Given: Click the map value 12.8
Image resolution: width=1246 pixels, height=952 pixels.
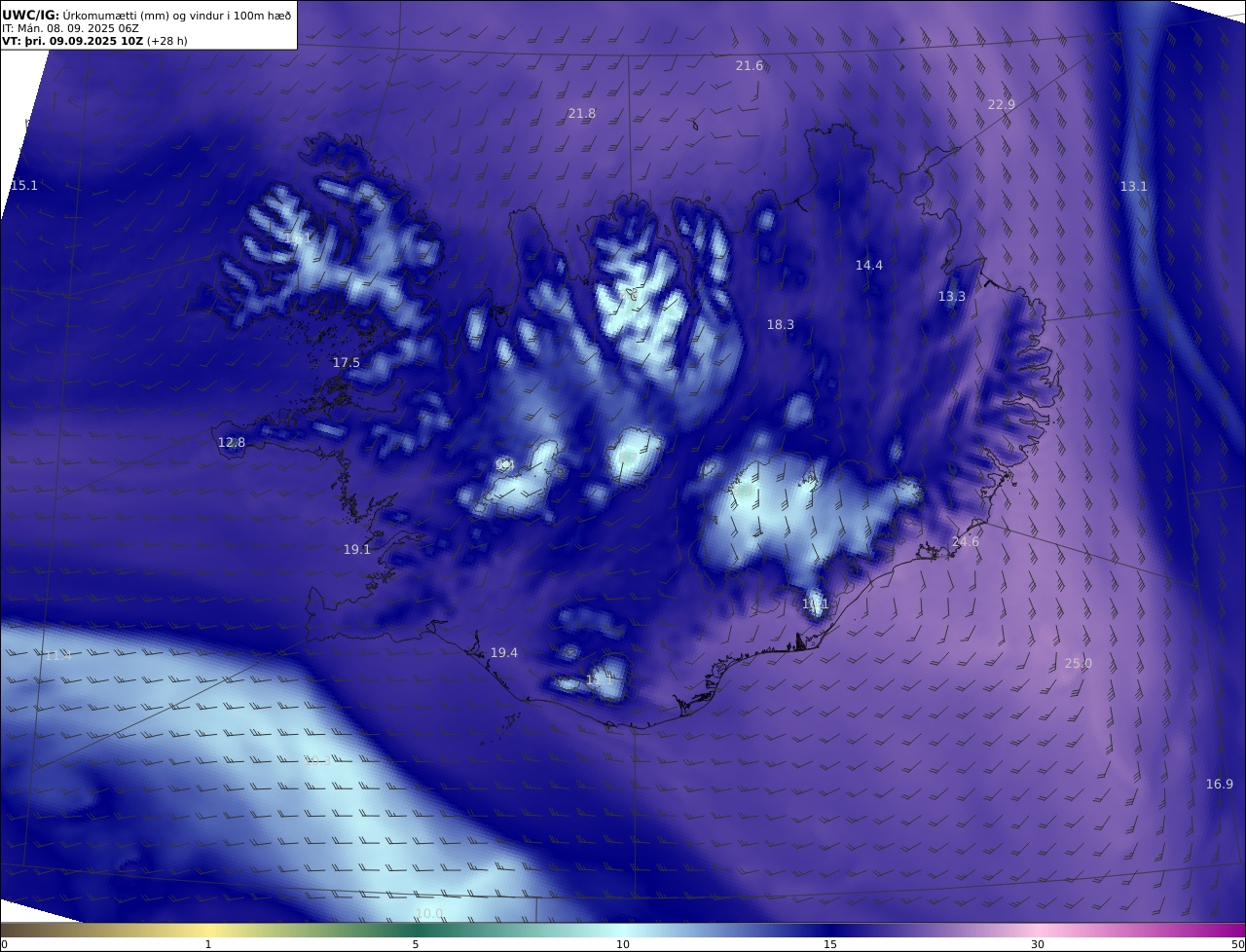Looking at the screenshot, I should coord(232,442).
